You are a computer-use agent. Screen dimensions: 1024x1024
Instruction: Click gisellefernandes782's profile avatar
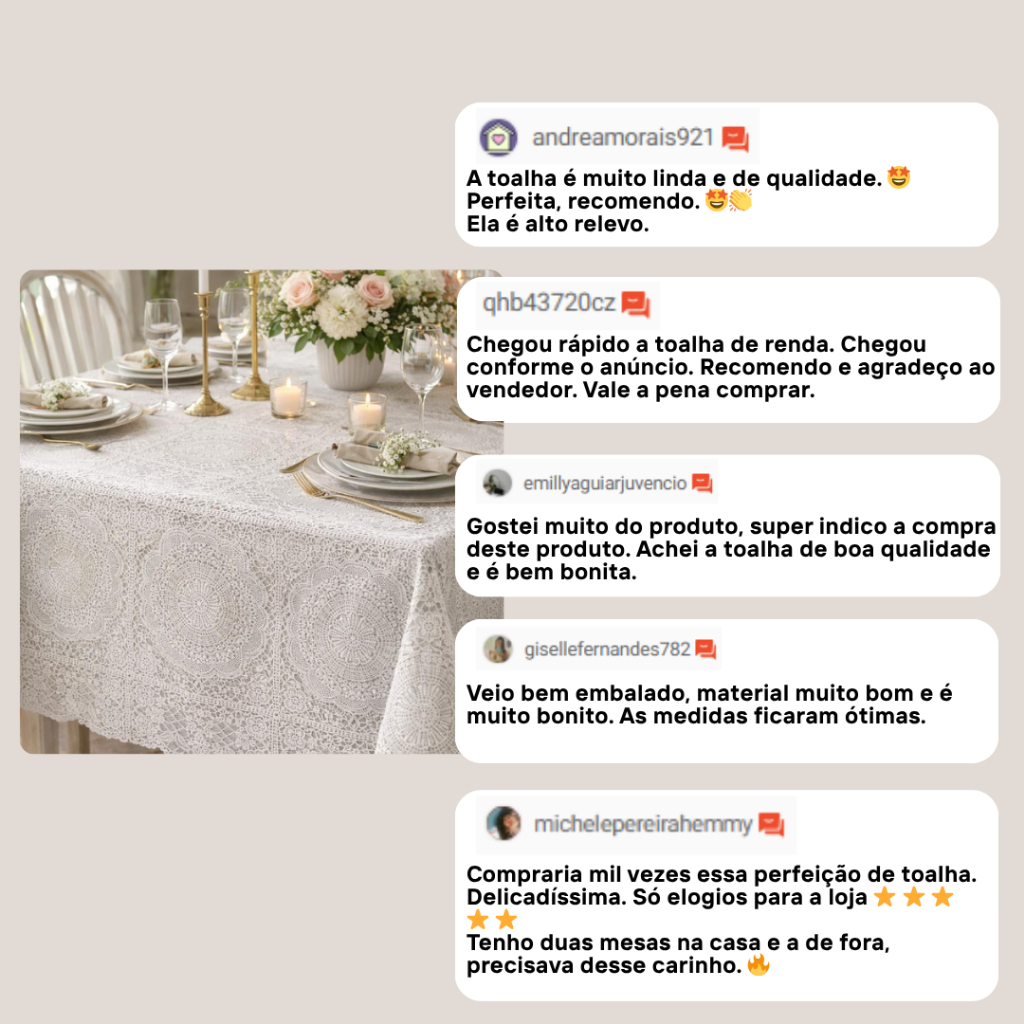(498, 649)
